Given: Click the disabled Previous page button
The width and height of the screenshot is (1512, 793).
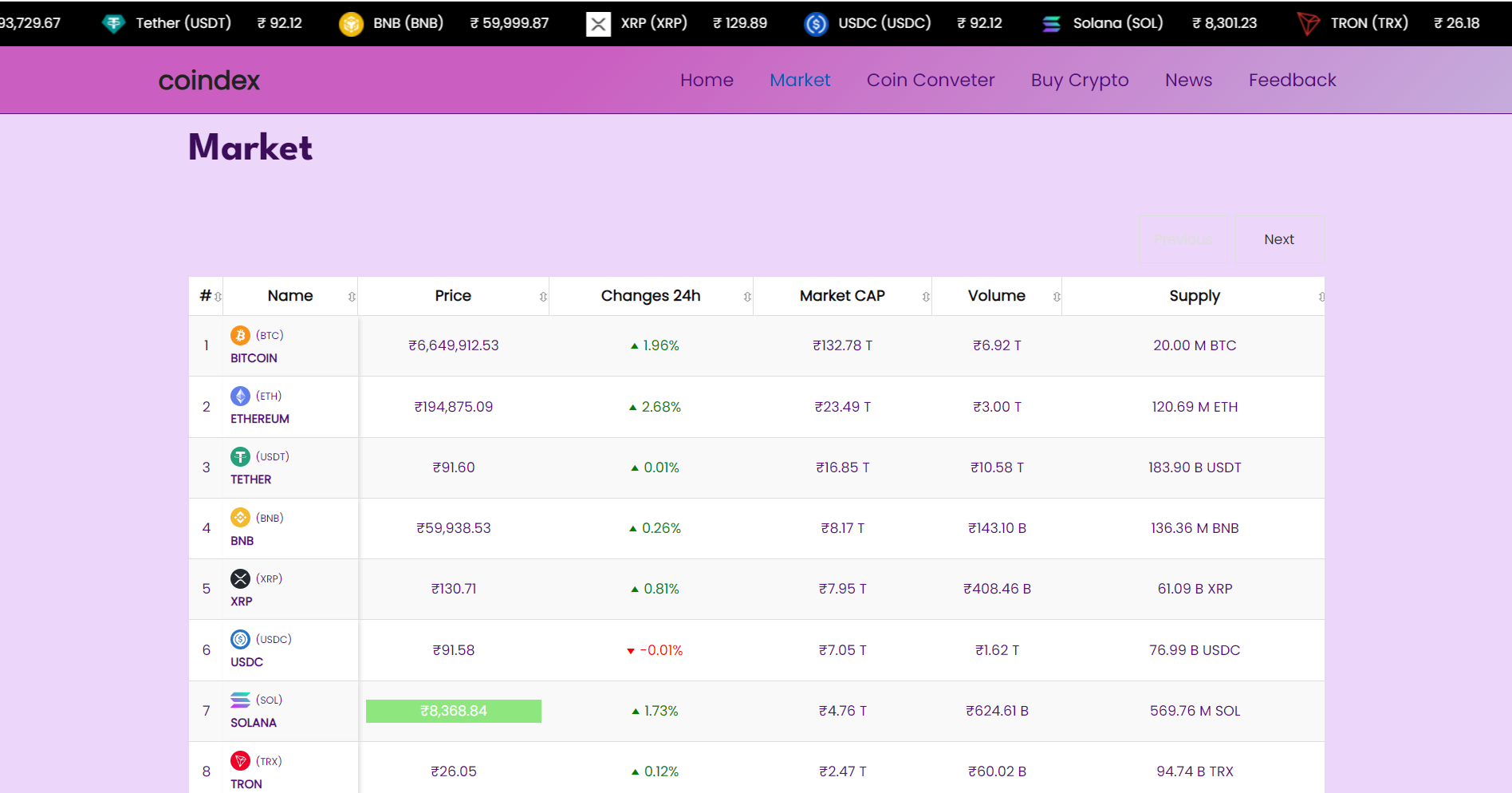Looking at the screenshot, I should (x=1183, y=239).
